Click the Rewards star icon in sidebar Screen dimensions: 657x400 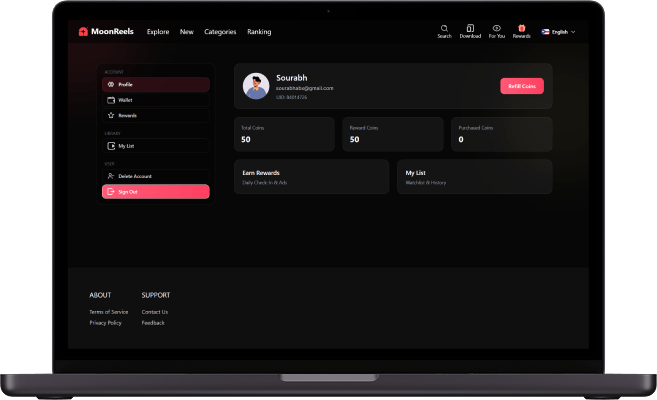tap(111, 115)
